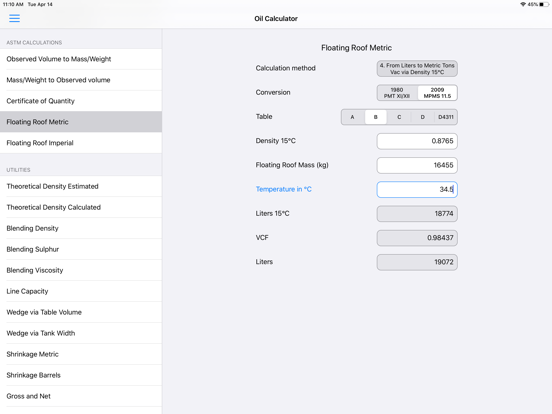Select Shrinkage Metric
Viewport: 552px width, 414px height.
pyautogui.click(x=81, y=354)
